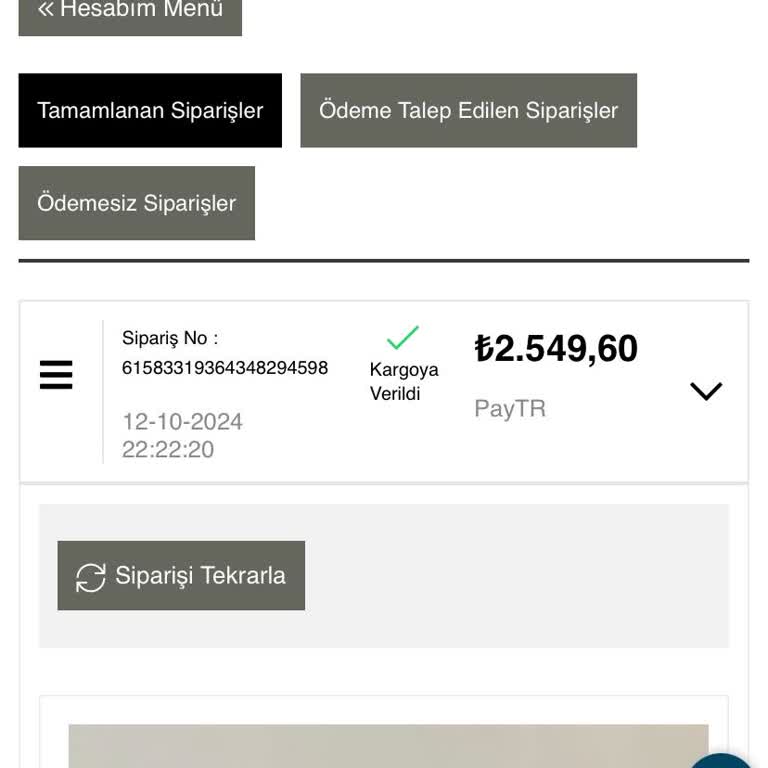Open Ödeme Talep Edilen Siparişler tab
Image resolution: width=768 pixels, height=768 pixels.
(x=468, y=110)
